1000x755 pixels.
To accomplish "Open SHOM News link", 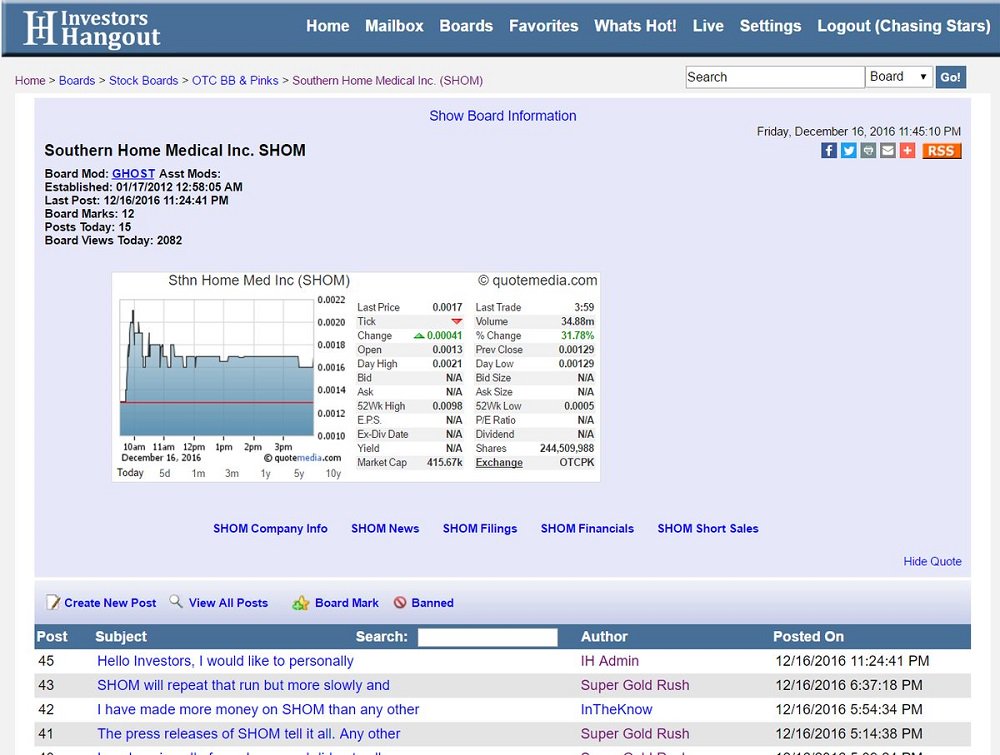I will (x=385, y=529).
